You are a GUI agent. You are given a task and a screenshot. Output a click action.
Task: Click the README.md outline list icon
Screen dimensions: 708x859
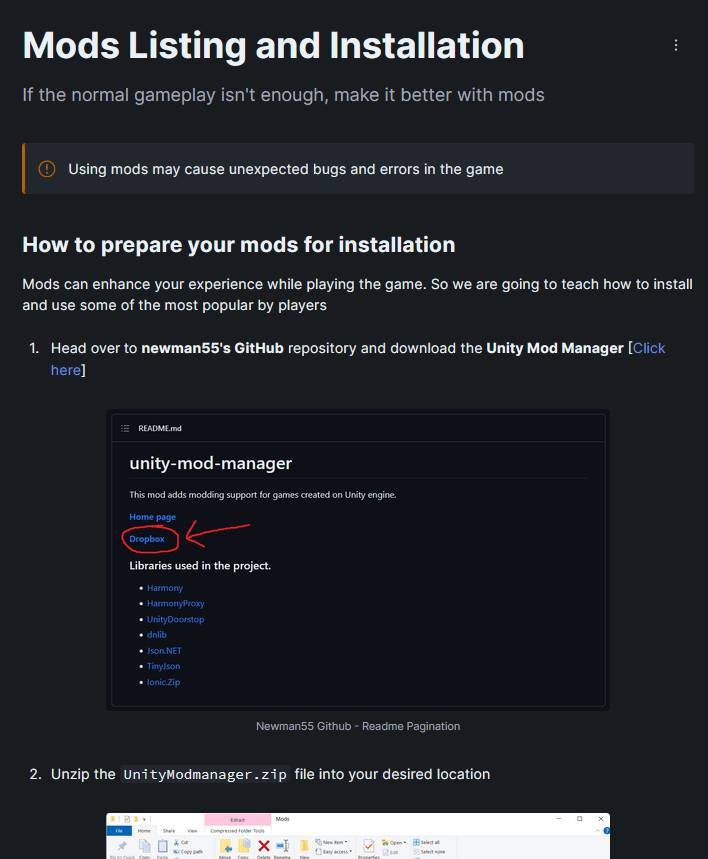point(125,428)
